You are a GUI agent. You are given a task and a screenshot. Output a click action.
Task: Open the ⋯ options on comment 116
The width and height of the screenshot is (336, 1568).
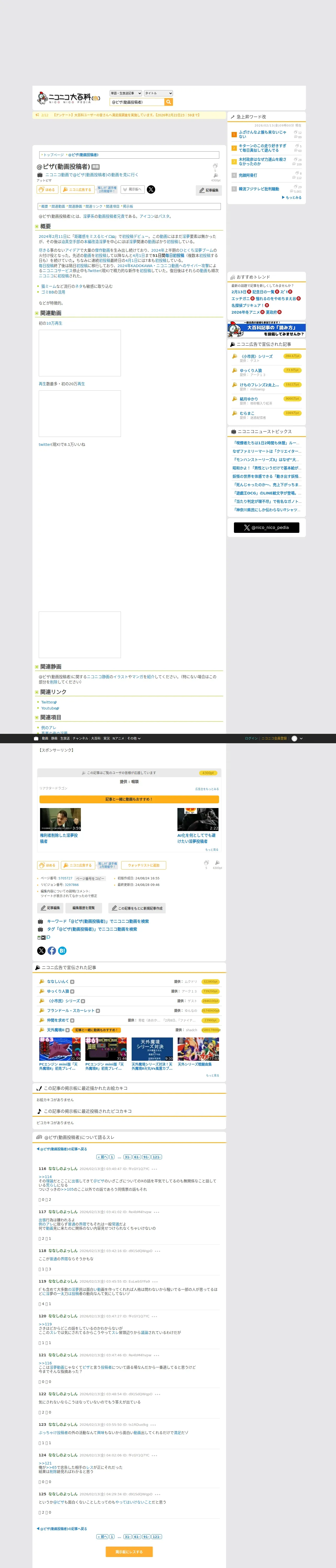(155, 1169)
